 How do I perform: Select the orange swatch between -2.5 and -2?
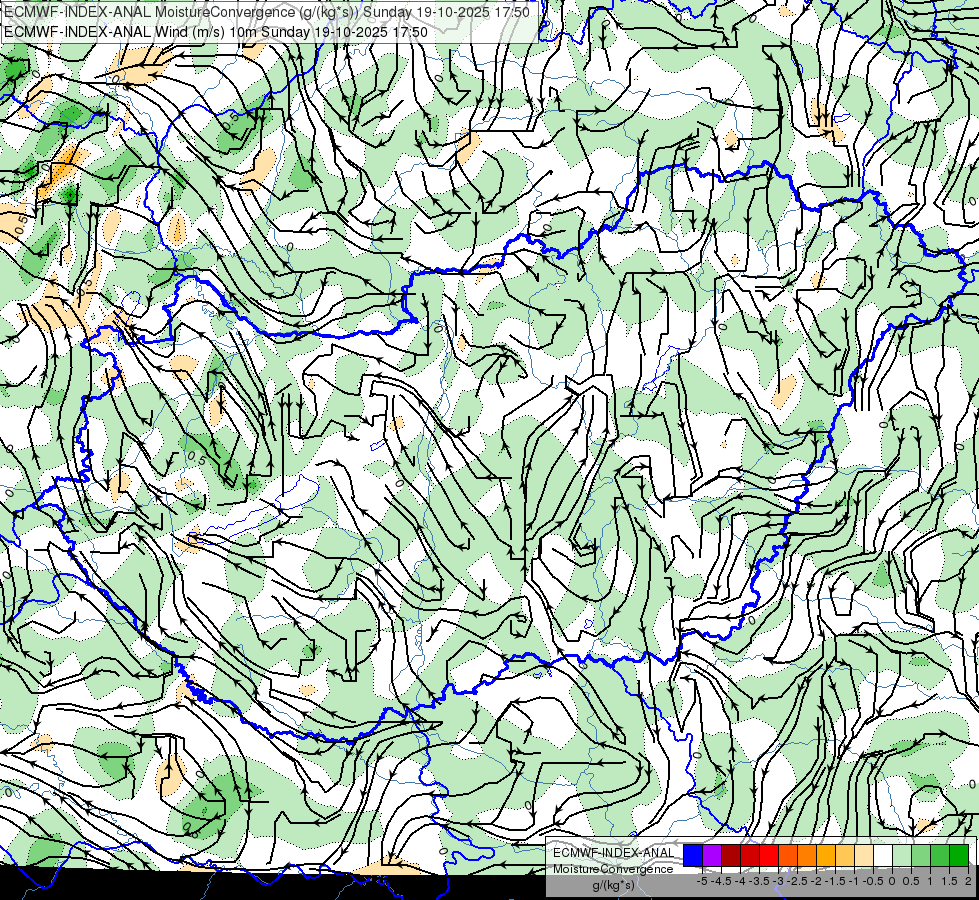(807, 856)
